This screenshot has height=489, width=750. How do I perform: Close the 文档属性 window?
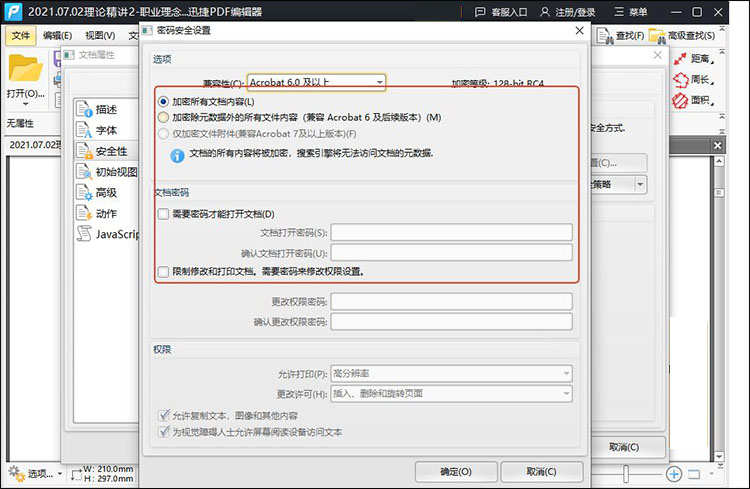click(658, 55)
